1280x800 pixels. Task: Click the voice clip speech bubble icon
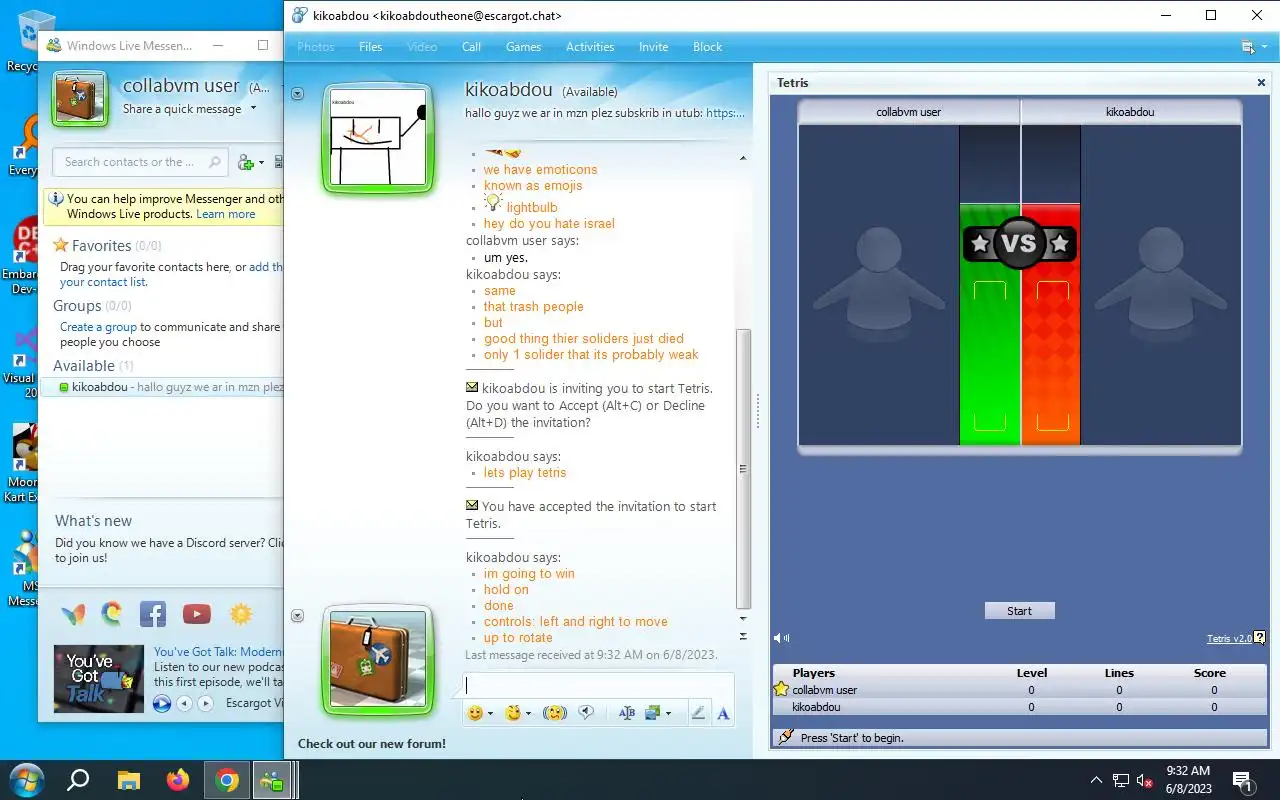(x=587, y=713)
